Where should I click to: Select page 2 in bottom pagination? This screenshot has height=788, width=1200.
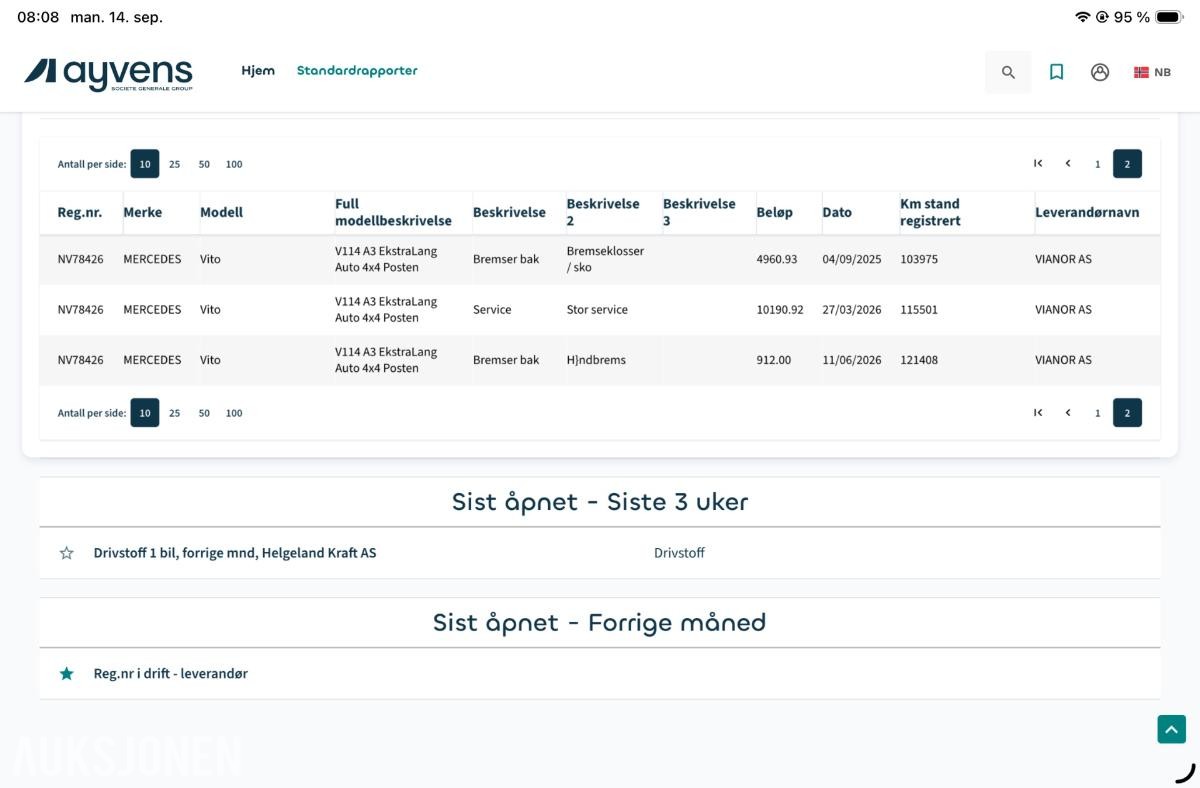(1127, 413)
